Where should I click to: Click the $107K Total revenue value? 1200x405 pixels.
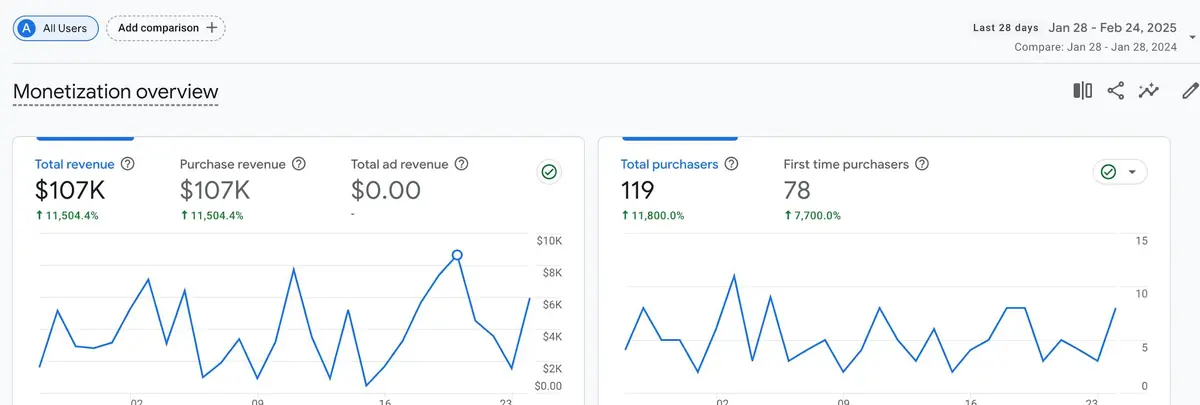70,190
